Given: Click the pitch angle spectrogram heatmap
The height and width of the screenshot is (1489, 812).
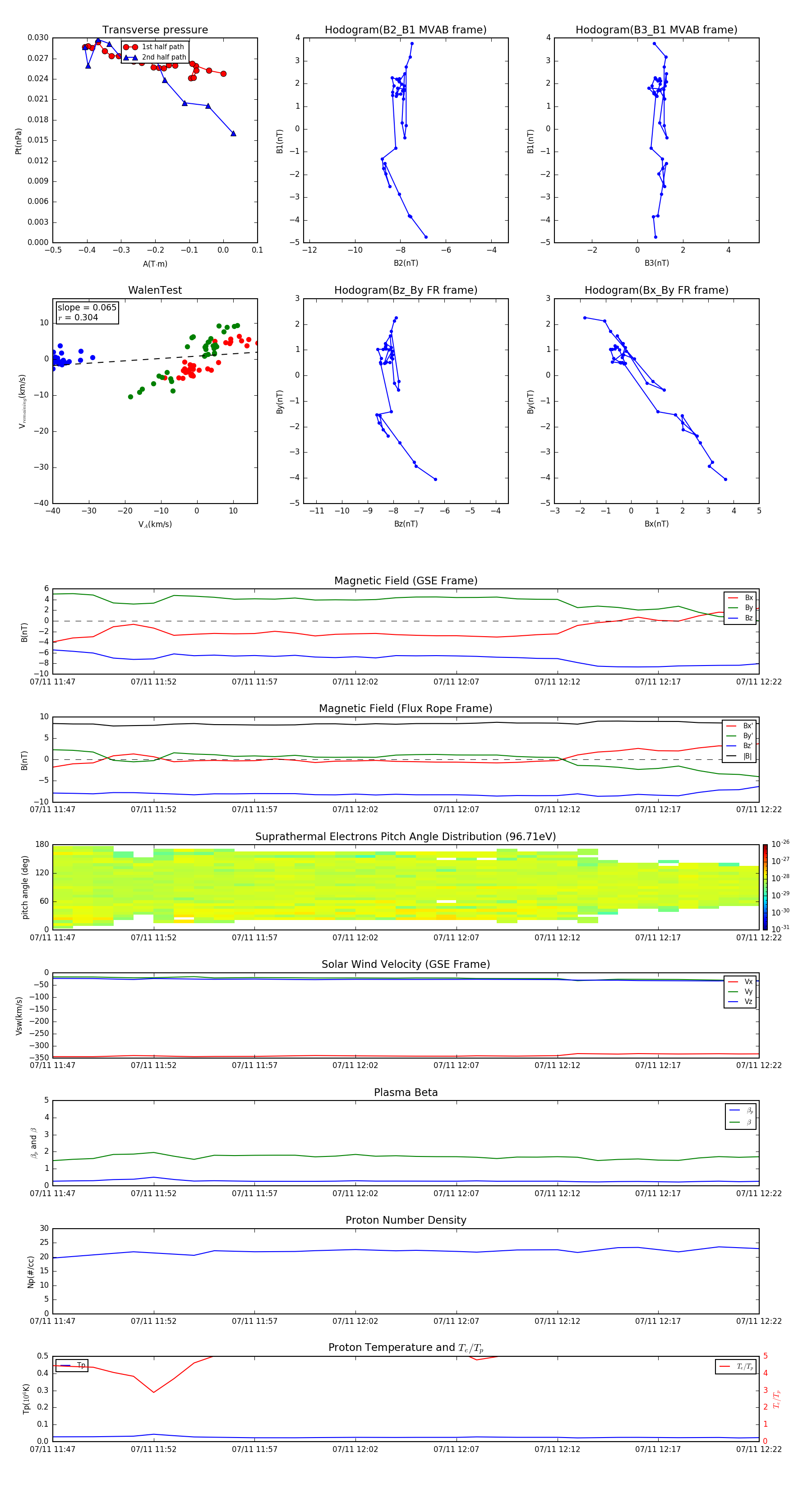Looking at the screenshot, I should click(x=406, y=887).
